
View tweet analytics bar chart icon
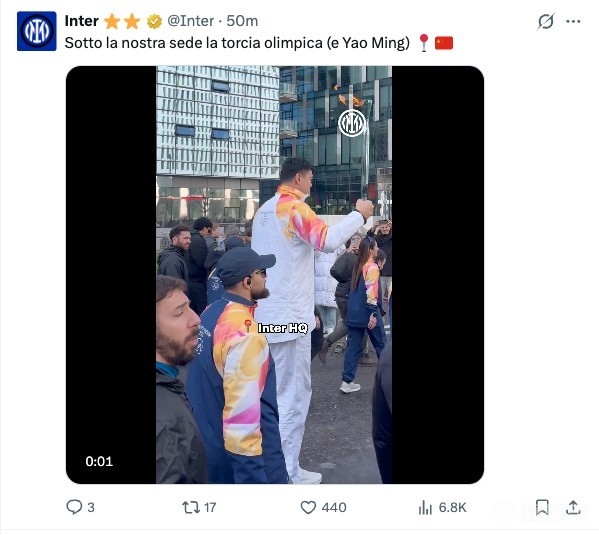point(425,507)
